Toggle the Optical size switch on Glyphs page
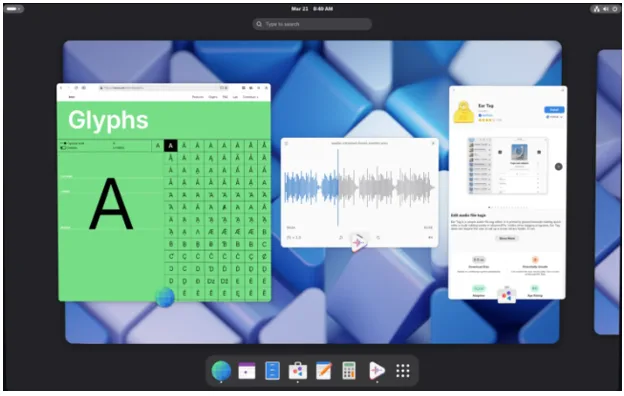 (x=63, y=143)
